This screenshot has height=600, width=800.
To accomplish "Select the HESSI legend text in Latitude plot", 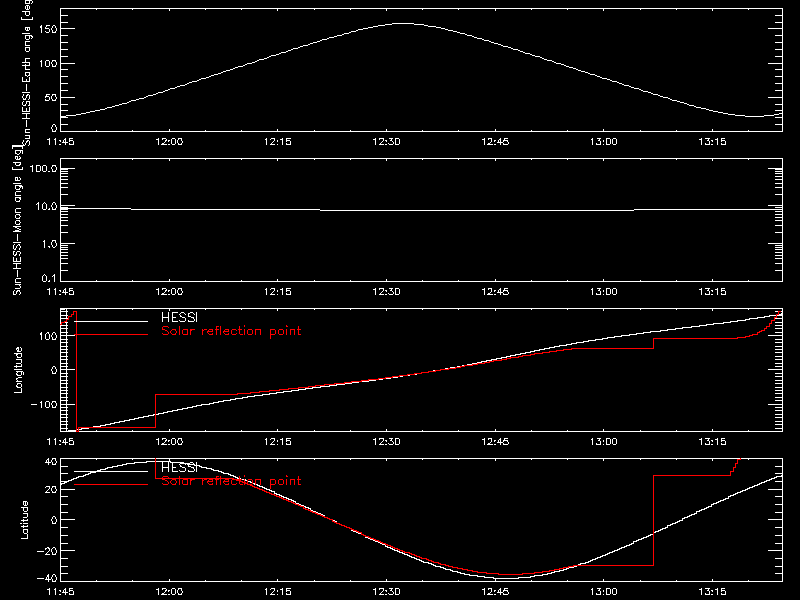I will (x=179, y=467).
